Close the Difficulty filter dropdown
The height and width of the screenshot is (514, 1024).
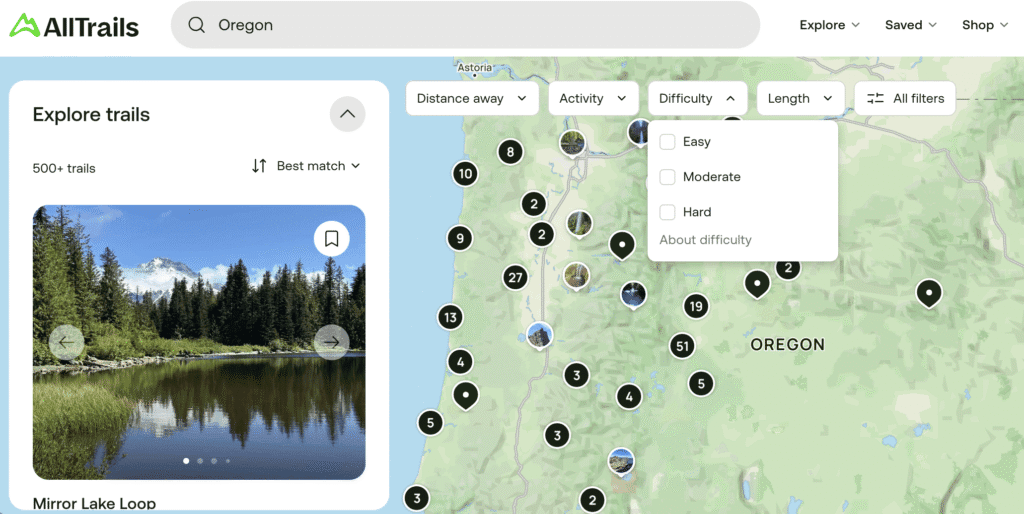[697, 99]
